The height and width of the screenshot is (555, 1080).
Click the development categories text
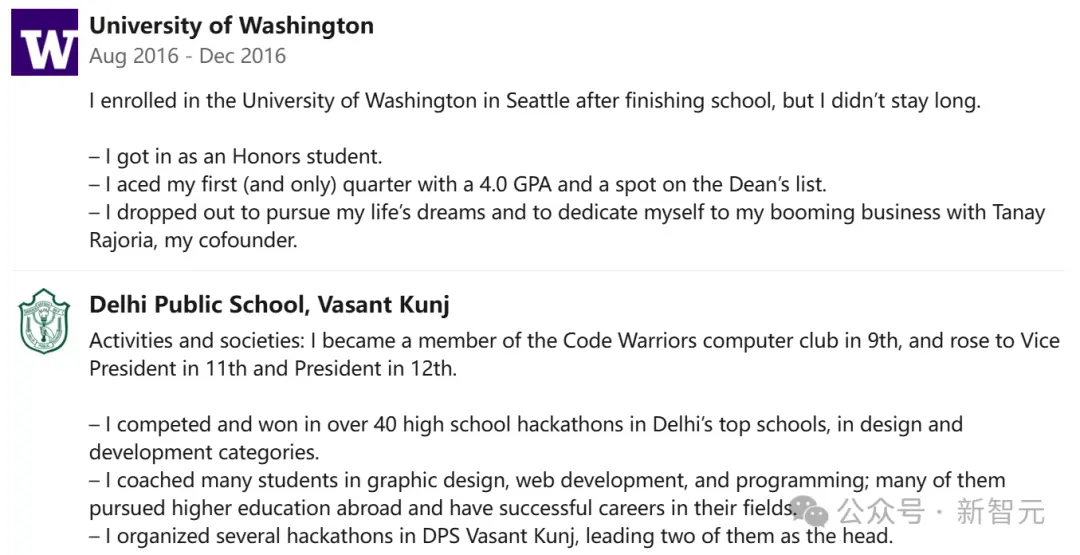(204, 452)
